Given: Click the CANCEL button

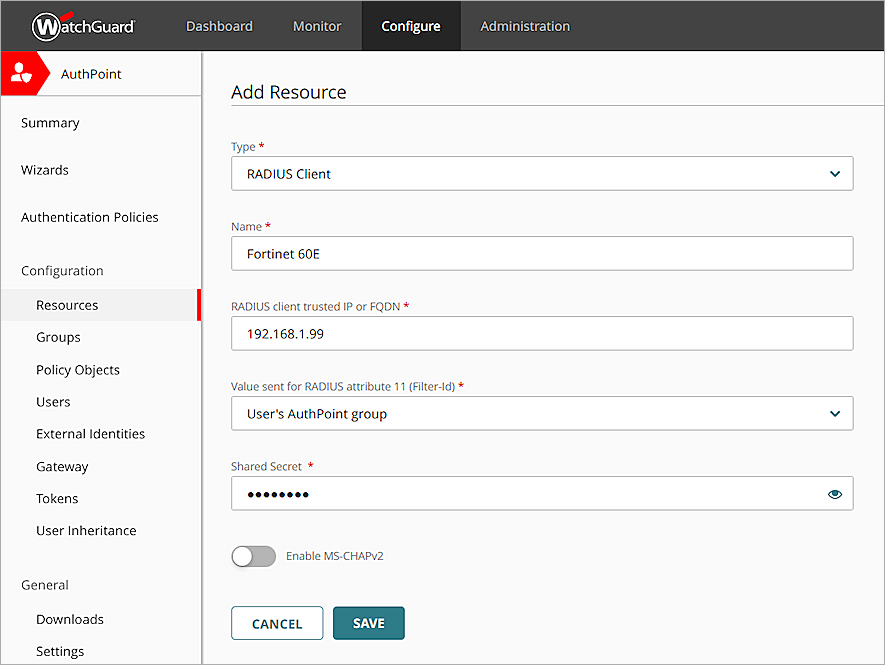Looking at the screenshot, I should 276,622.
